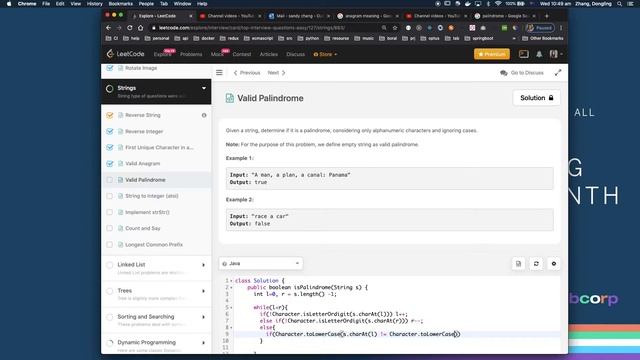Click the info icon beside Reverse String
Image resolution: width=640 pixels, height=360 pixels.
click(204, 115)
